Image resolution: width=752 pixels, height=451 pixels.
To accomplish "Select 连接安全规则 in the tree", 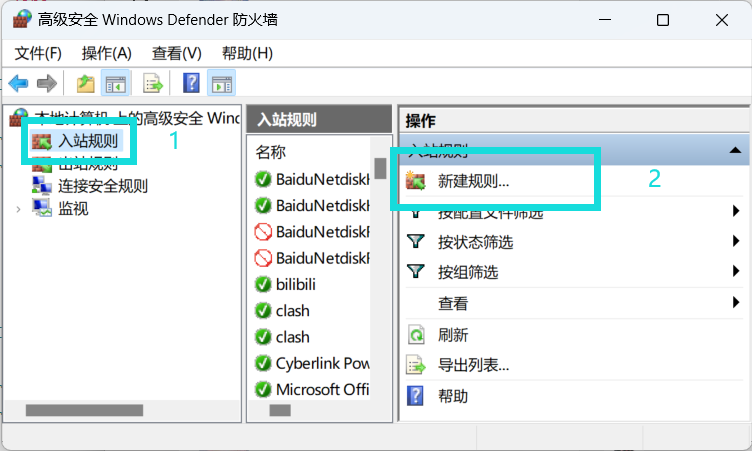I will click(x=102, y=185).
